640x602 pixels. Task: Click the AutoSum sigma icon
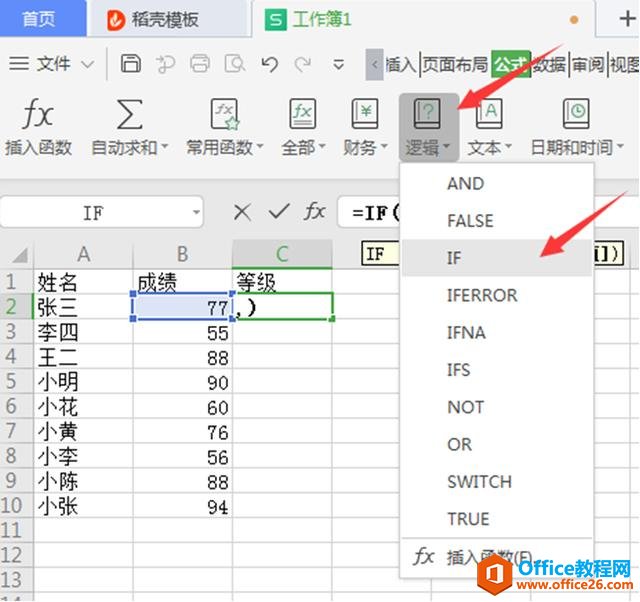click(x=129, y=113)
